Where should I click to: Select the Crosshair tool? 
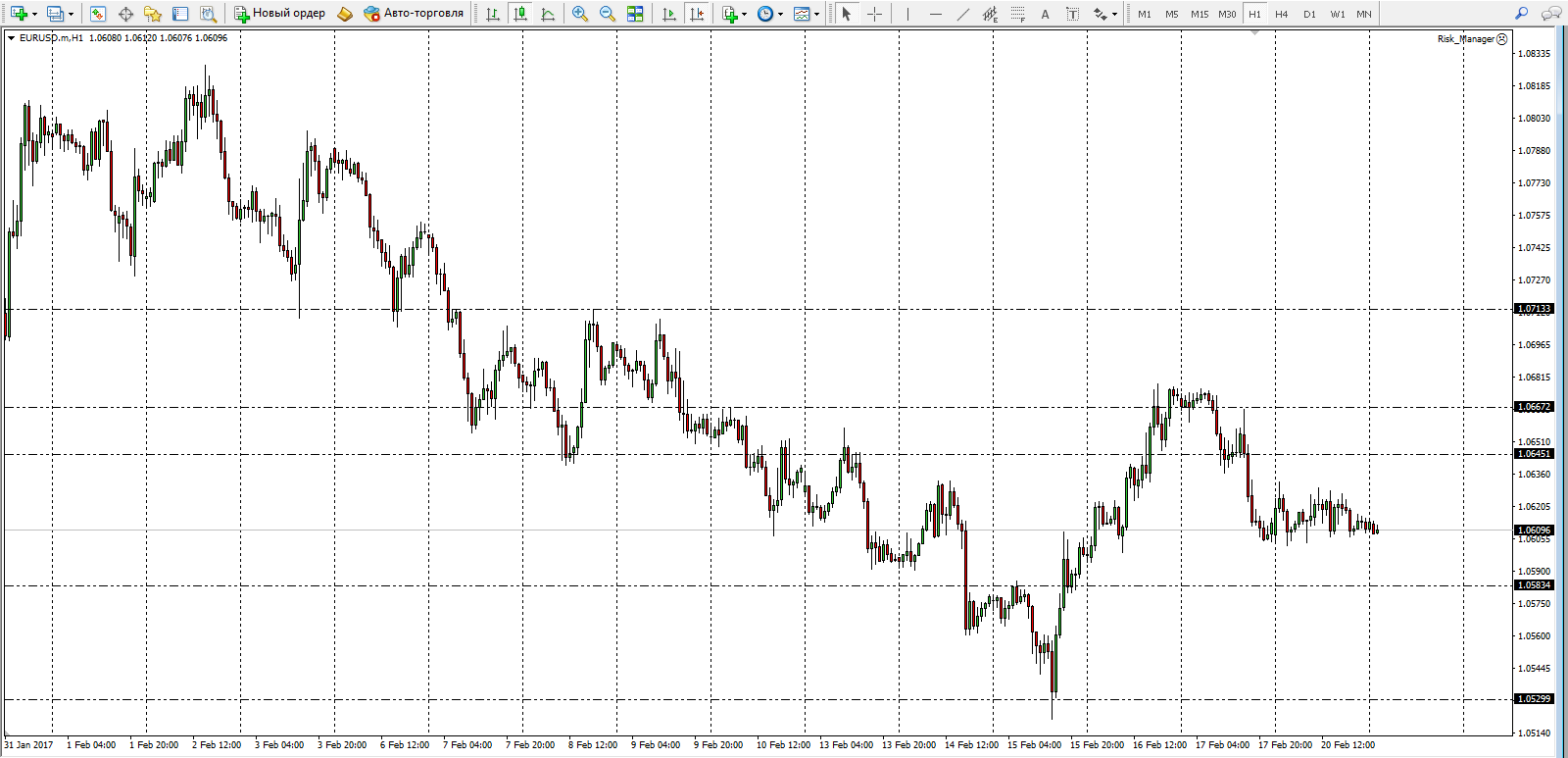coord(874,14)
